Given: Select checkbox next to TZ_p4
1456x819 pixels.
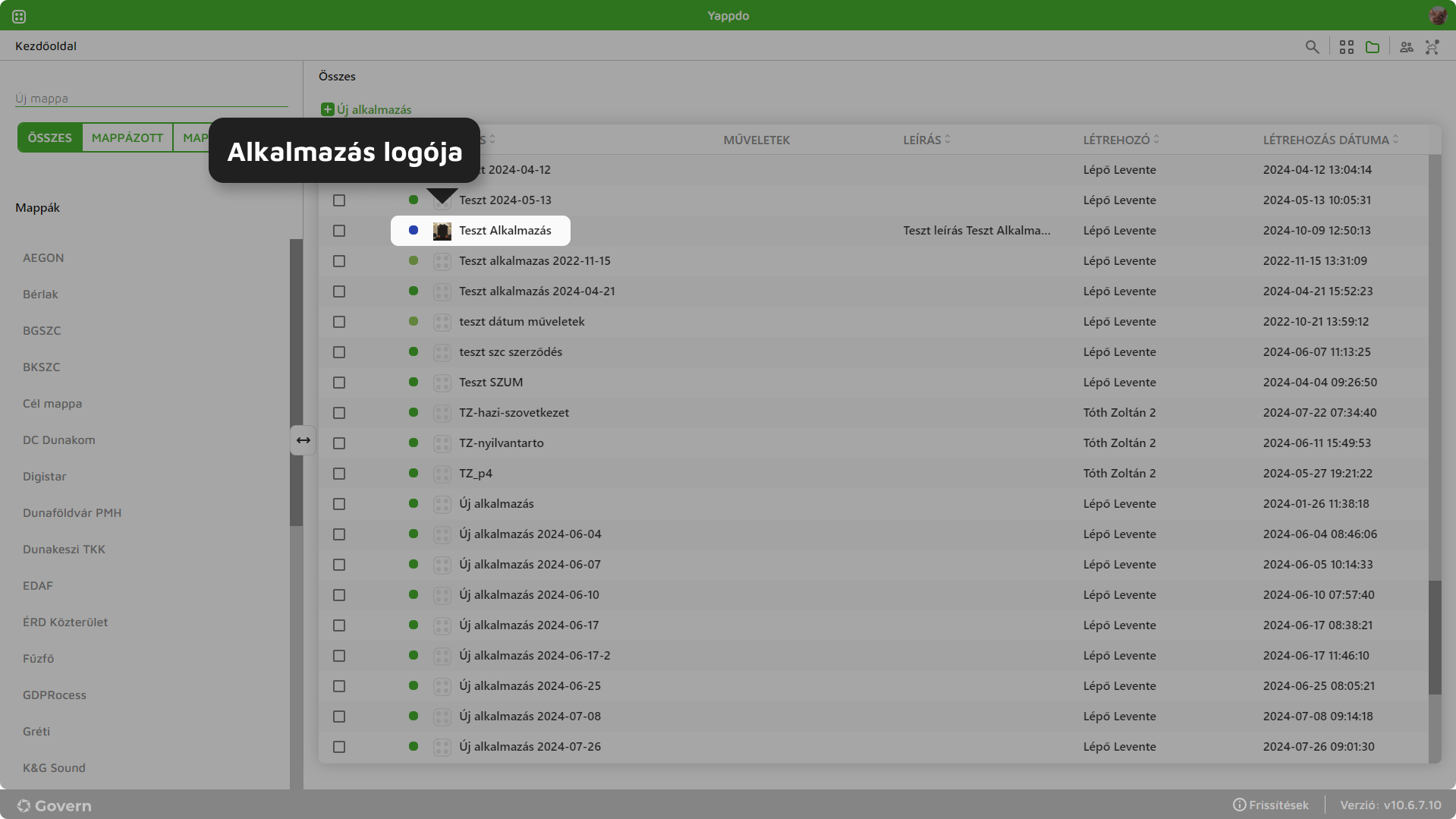Looking at the screenshot, I should (x=339, y=474).
